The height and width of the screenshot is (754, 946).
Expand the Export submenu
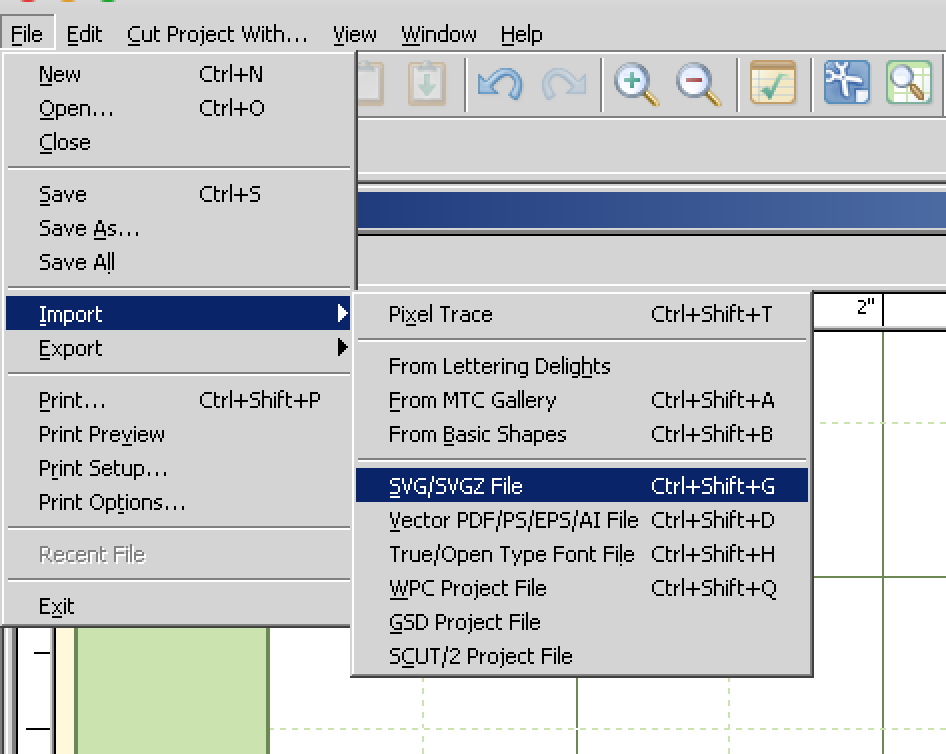(70, 349)
